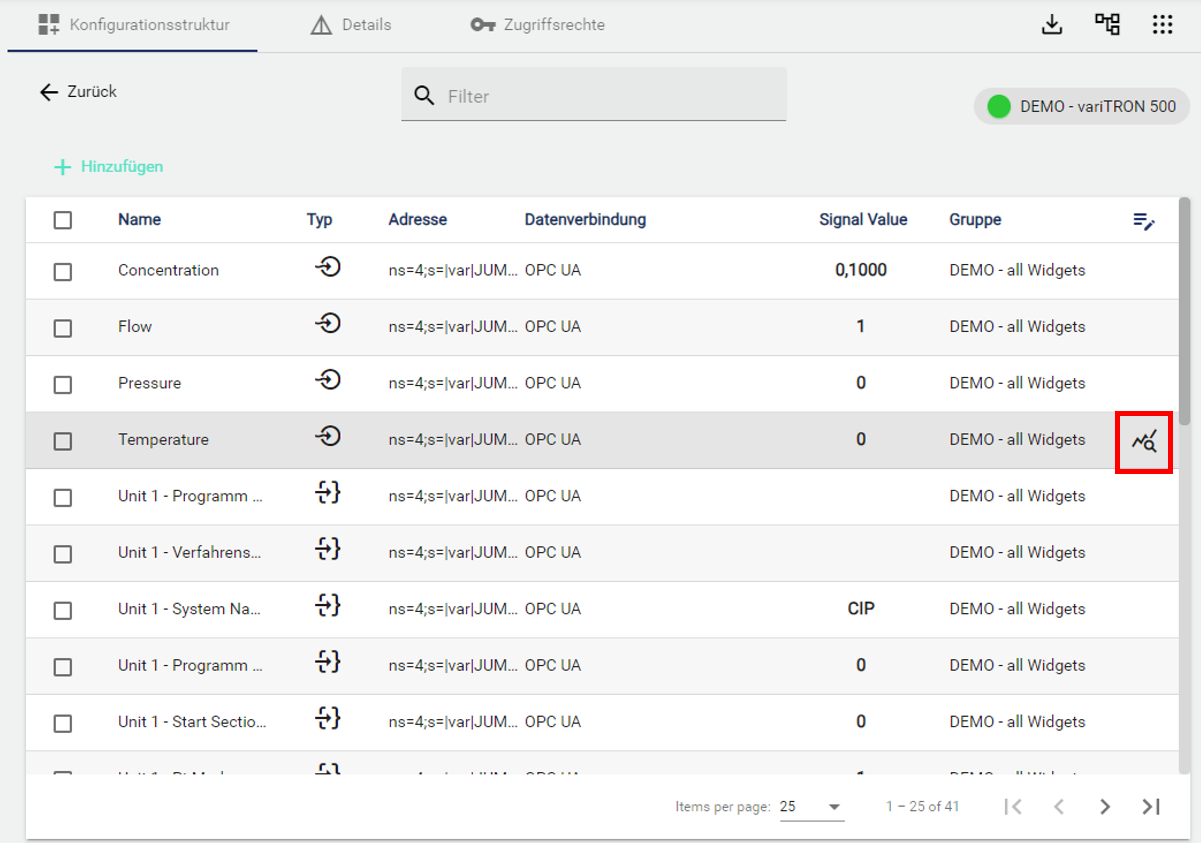
Task: Open trend analysis icon for Temperature row
Action: tap(1144, 440)
